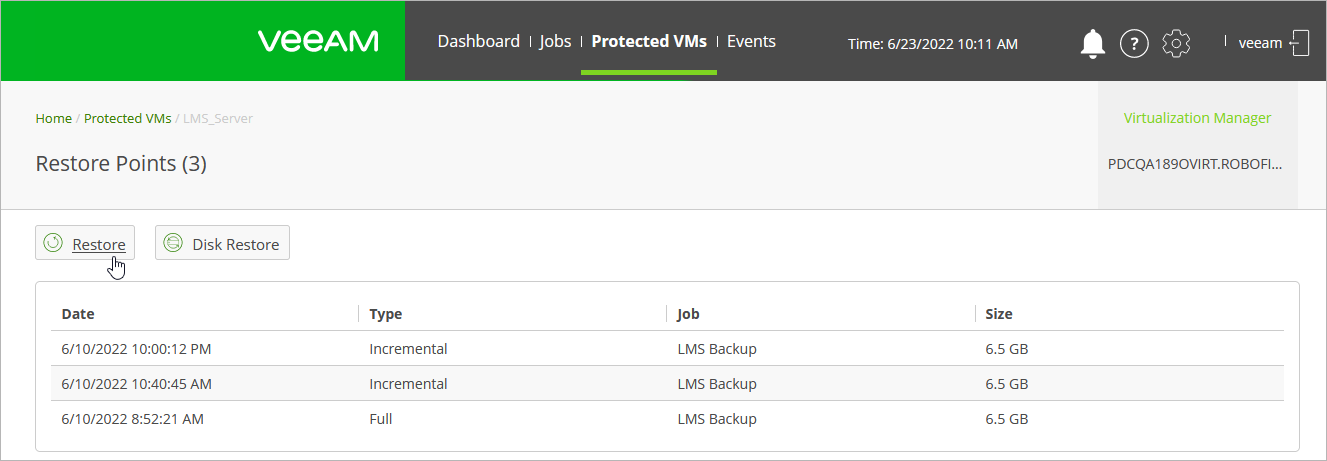Viewport: 1327px width, 461px height.
Task: Select the Protected VMs tab
Action: click(649, 41)
